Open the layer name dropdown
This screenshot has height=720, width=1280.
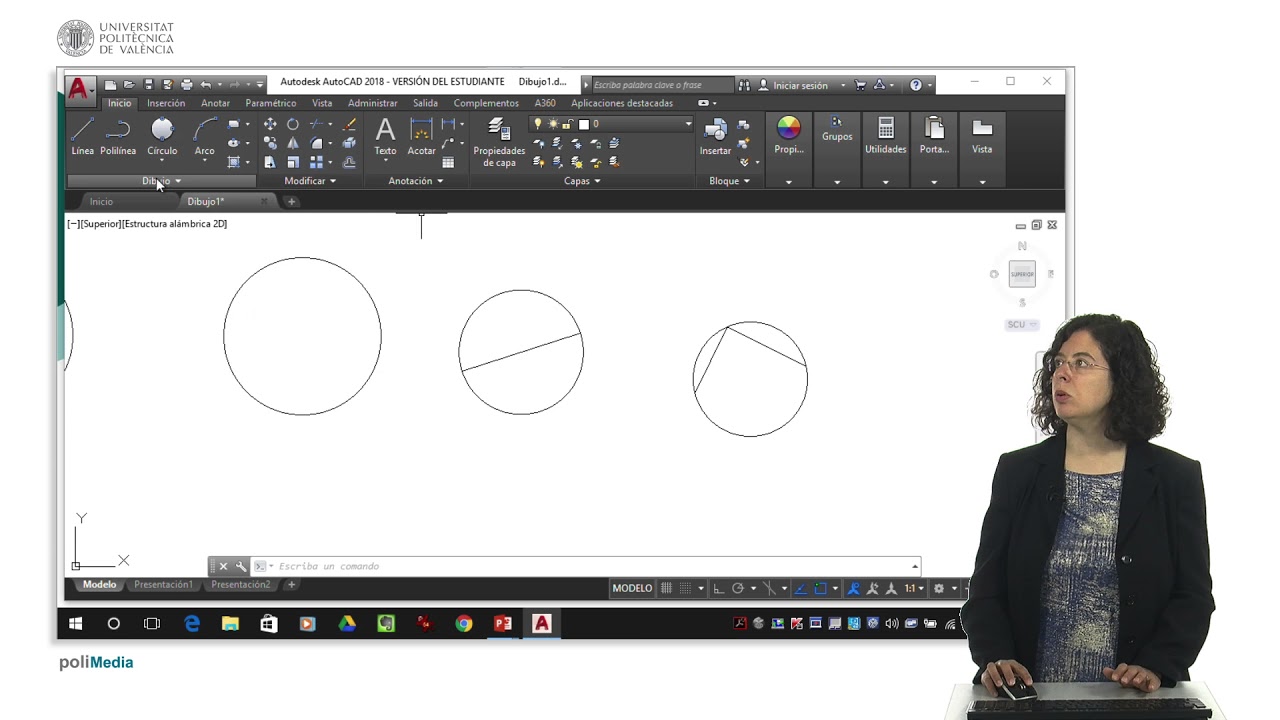point(688,124)
